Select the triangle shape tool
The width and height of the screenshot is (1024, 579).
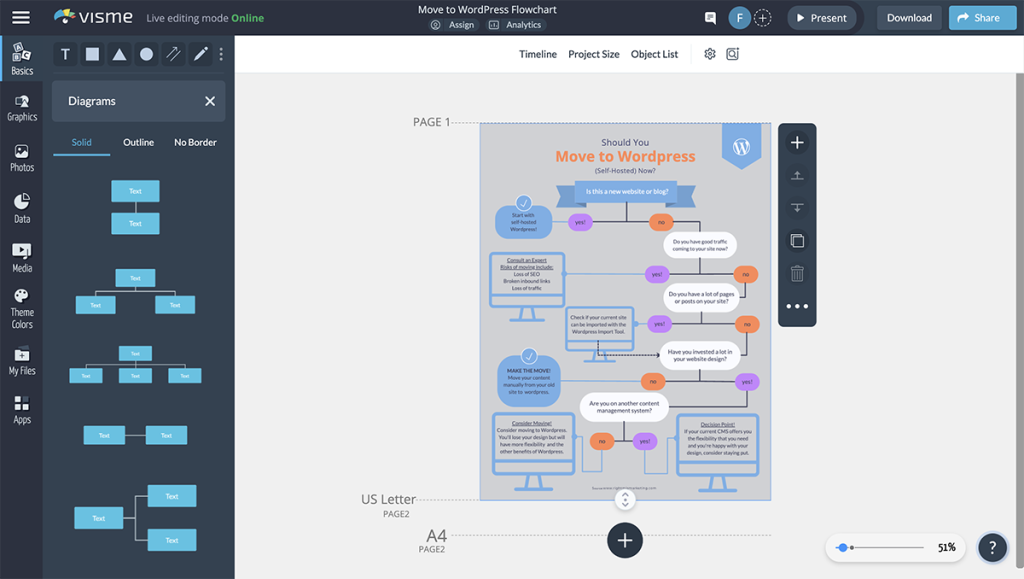coord(119,55)
